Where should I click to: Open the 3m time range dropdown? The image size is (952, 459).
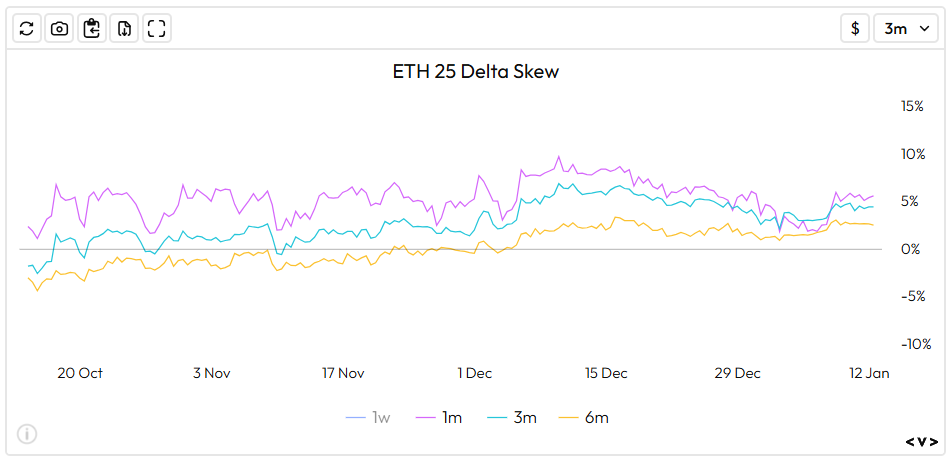click(x=907, y=28)
